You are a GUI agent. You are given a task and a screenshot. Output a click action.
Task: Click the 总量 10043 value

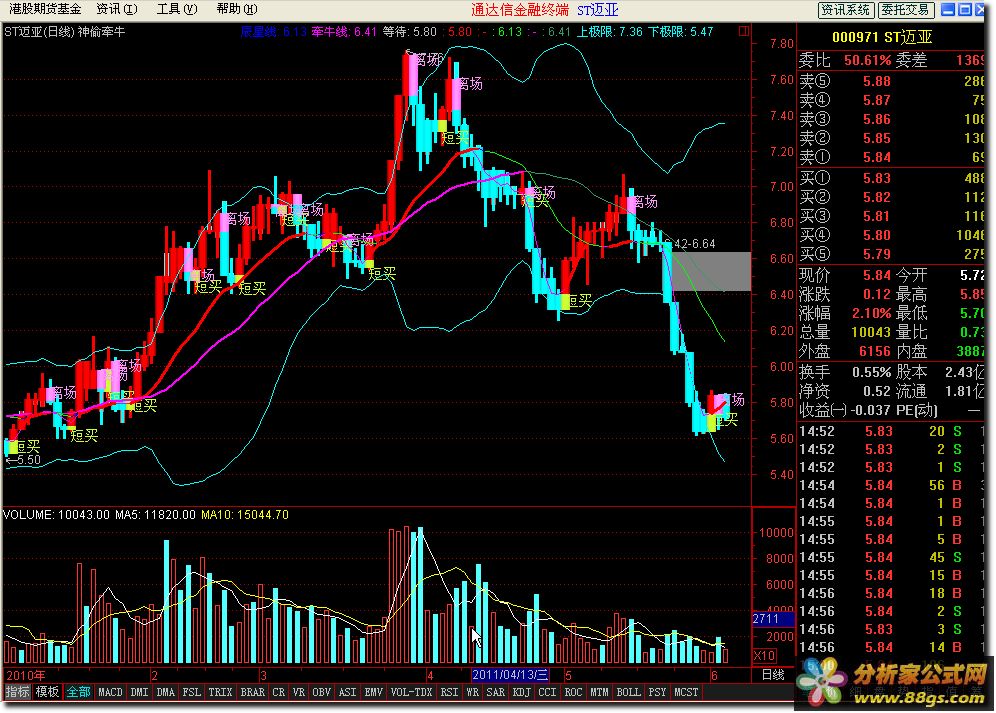(x=872, y=332)
